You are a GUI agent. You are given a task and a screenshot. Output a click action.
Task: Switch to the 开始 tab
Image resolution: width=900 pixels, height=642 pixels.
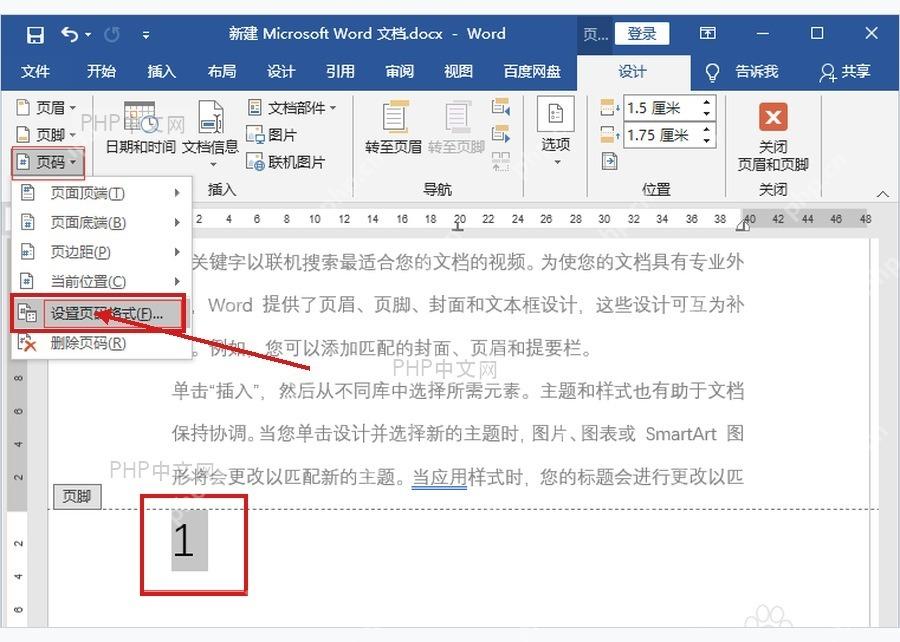101,72
